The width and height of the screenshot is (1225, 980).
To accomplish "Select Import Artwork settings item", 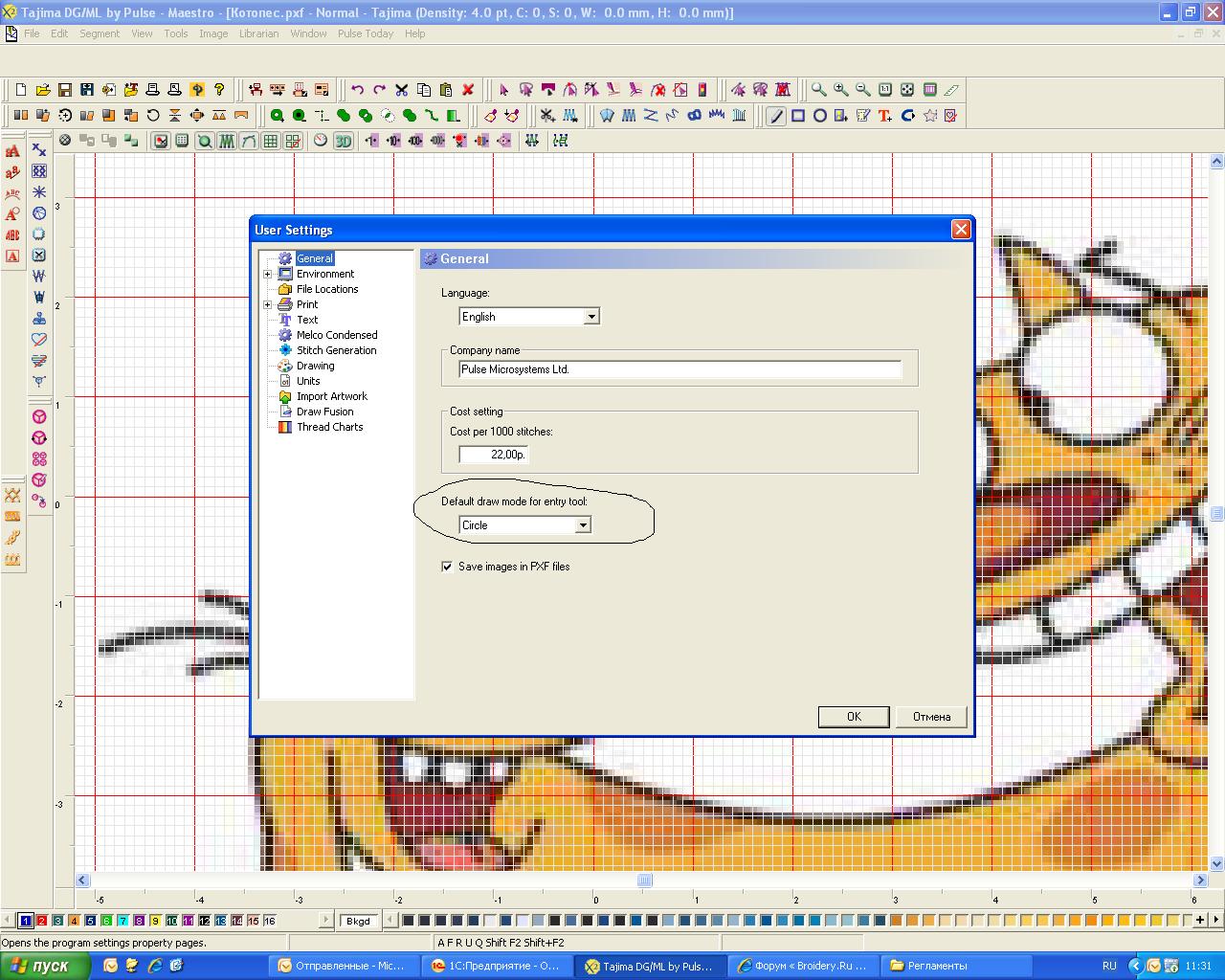I will [332, 396].
